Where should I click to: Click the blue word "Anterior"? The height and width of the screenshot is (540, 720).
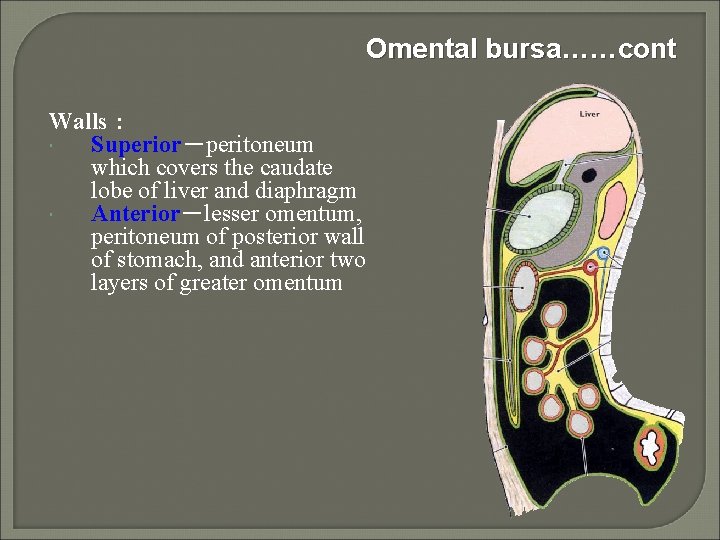pos(136,214)
